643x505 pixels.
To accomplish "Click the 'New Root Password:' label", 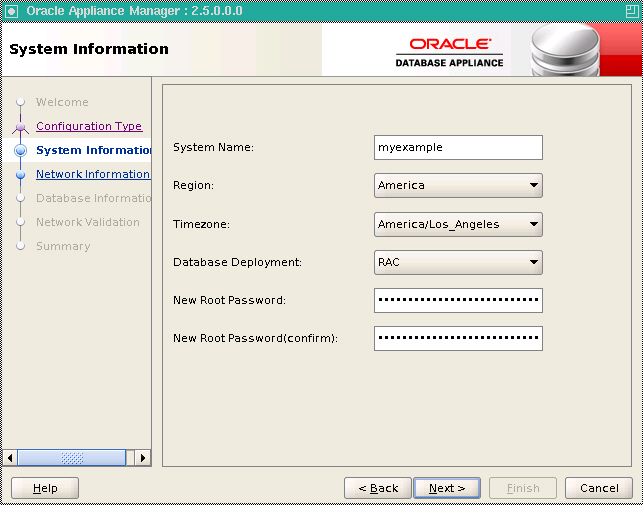I will pos(229,300).
